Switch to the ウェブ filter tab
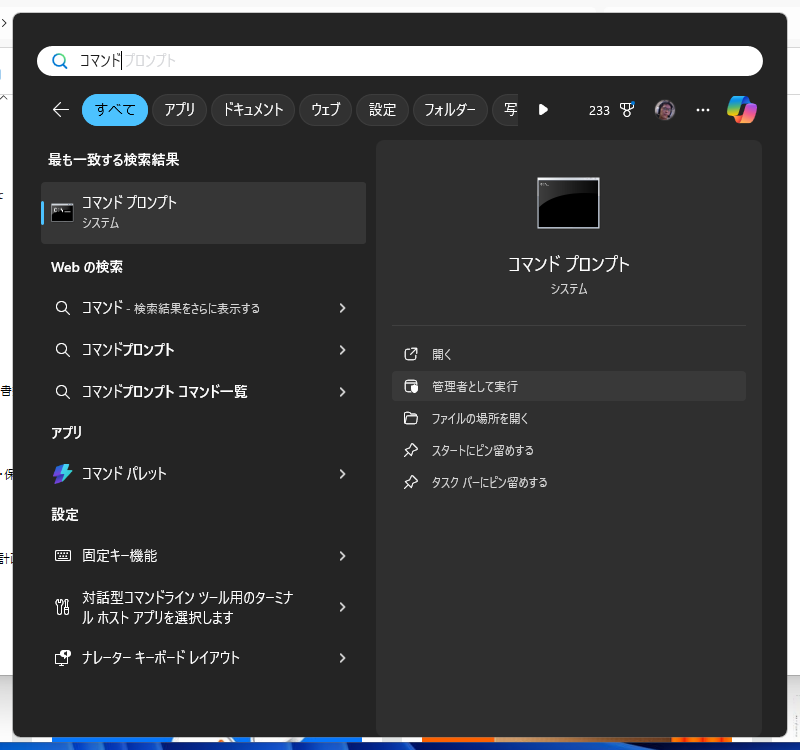800x750 pixels. [326, 110]
